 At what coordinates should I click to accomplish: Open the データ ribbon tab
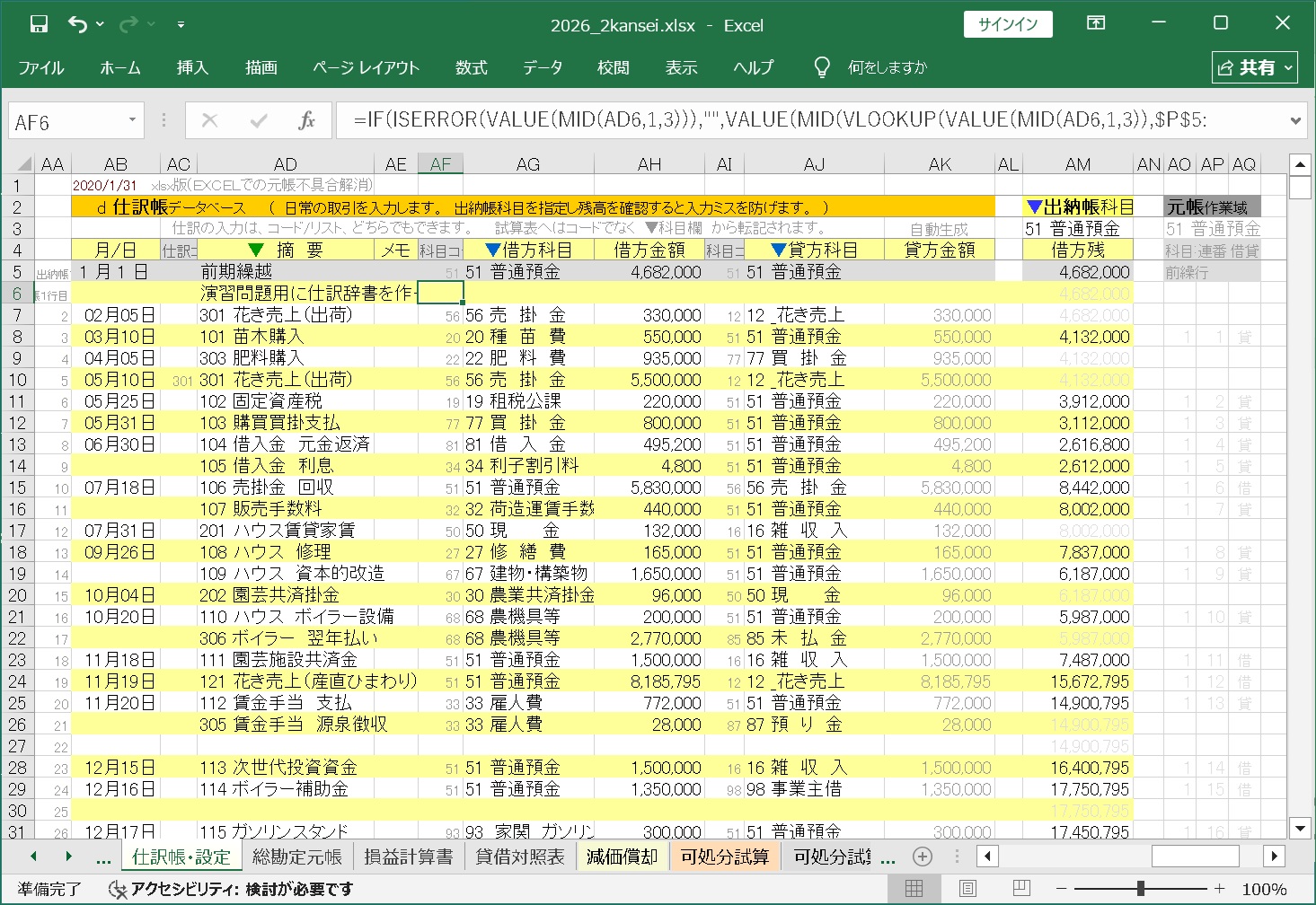(x=543, y=67)
